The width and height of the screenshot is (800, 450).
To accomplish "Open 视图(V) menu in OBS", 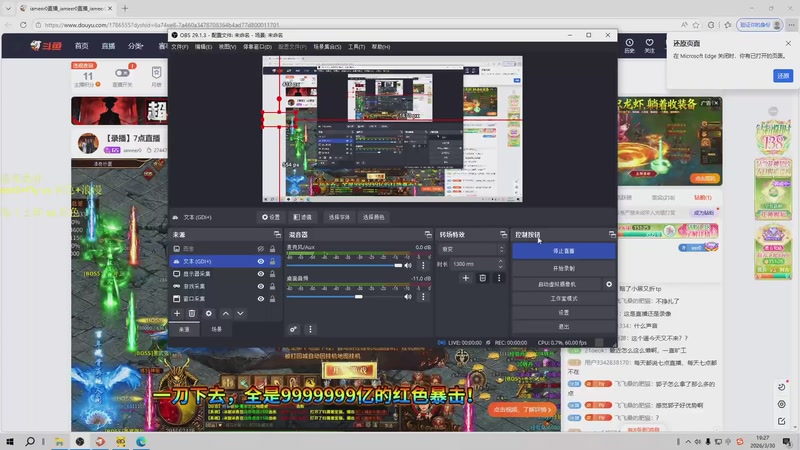I will 228,46.
